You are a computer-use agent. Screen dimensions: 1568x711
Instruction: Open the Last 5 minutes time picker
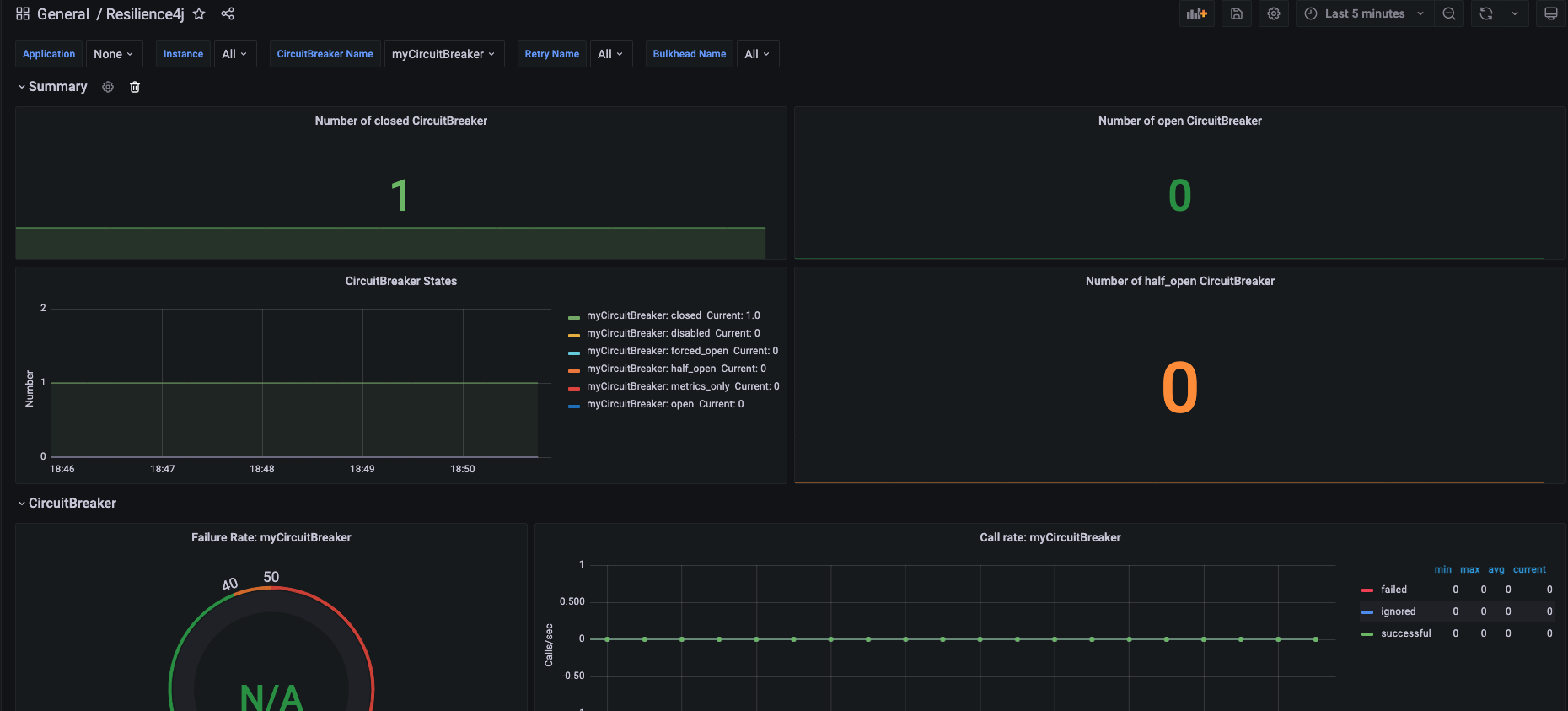click(x=1364, y=13)
